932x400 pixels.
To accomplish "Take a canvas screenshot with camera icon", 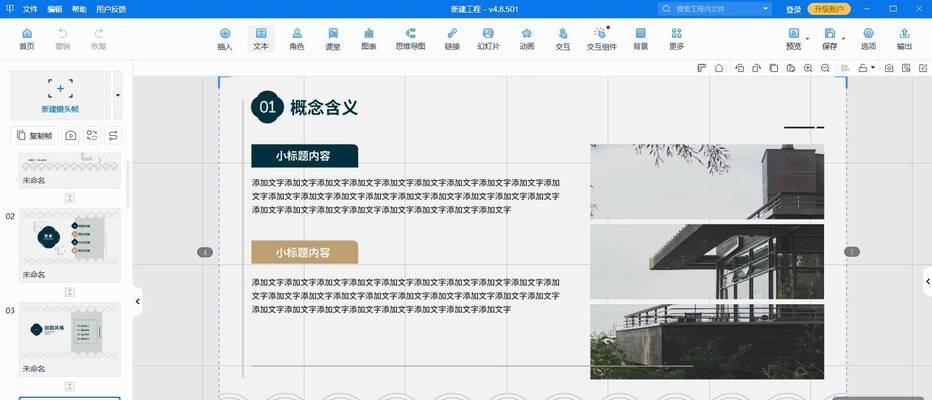I will click(x=889, y=68).
